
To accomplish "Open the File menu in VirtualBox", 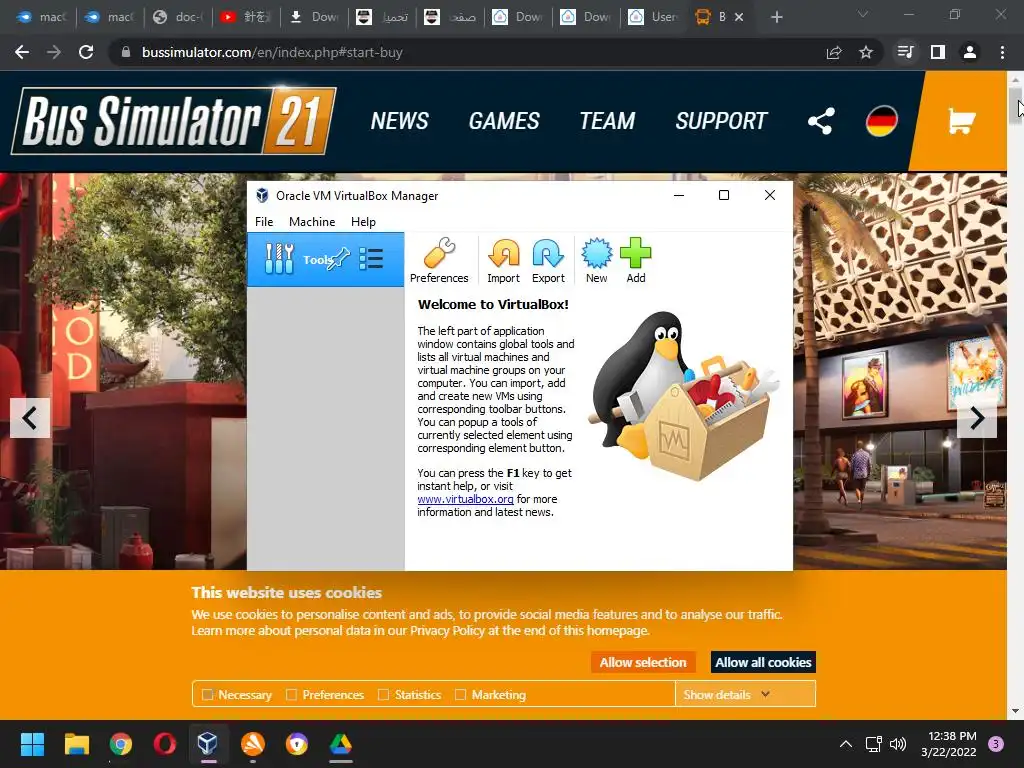I will pyautogui.click(x=264, y=221).
